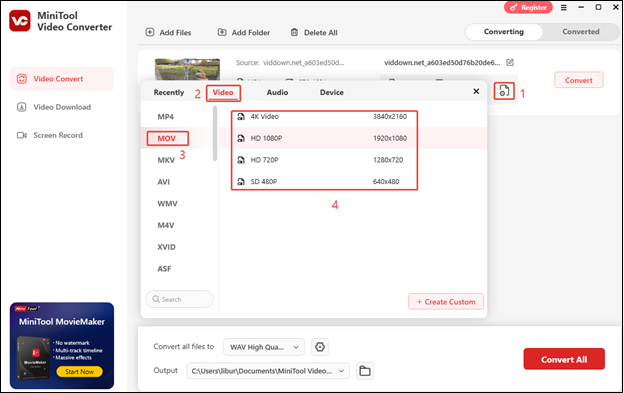Viewport: 624px width, 393px height.
Task: Click Start Now in the MovieMaker ad
Action: pos(79,372)
